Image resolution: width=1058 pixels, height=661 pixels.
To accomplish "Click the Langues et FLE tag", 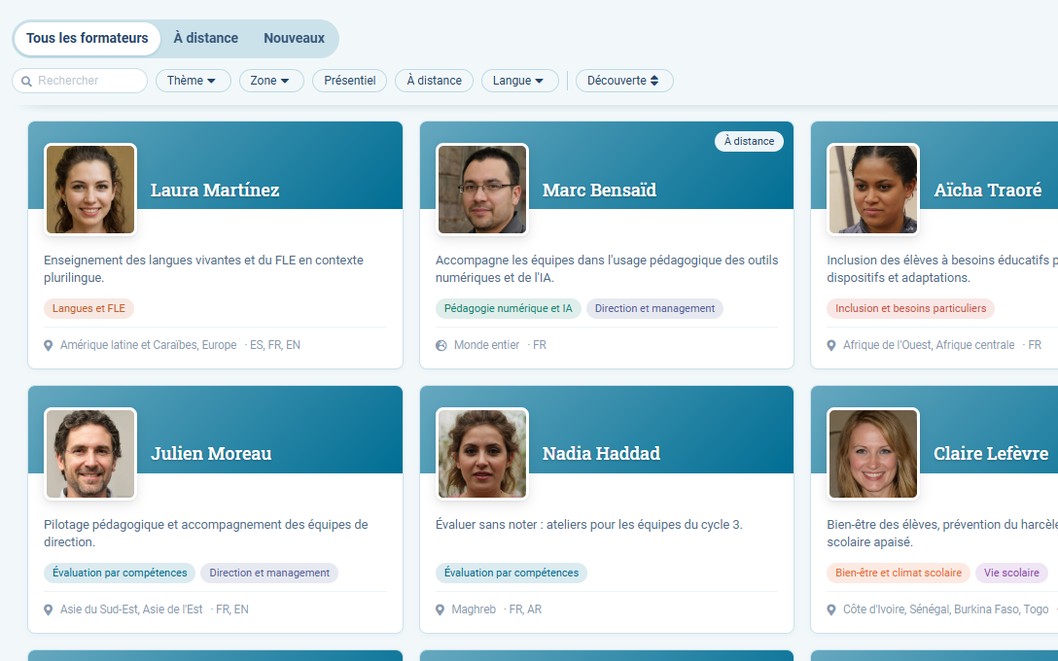I will tap(89, 309).
